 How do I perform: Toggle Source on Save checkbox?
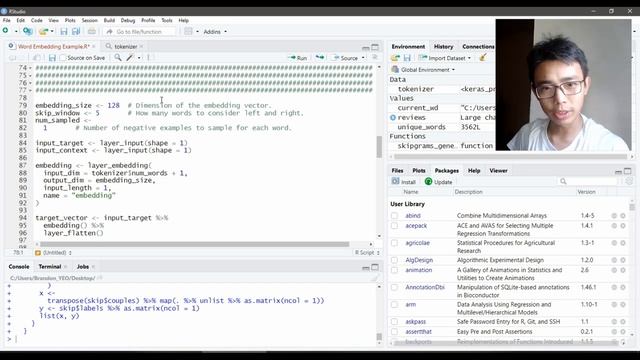pos(63,58)
